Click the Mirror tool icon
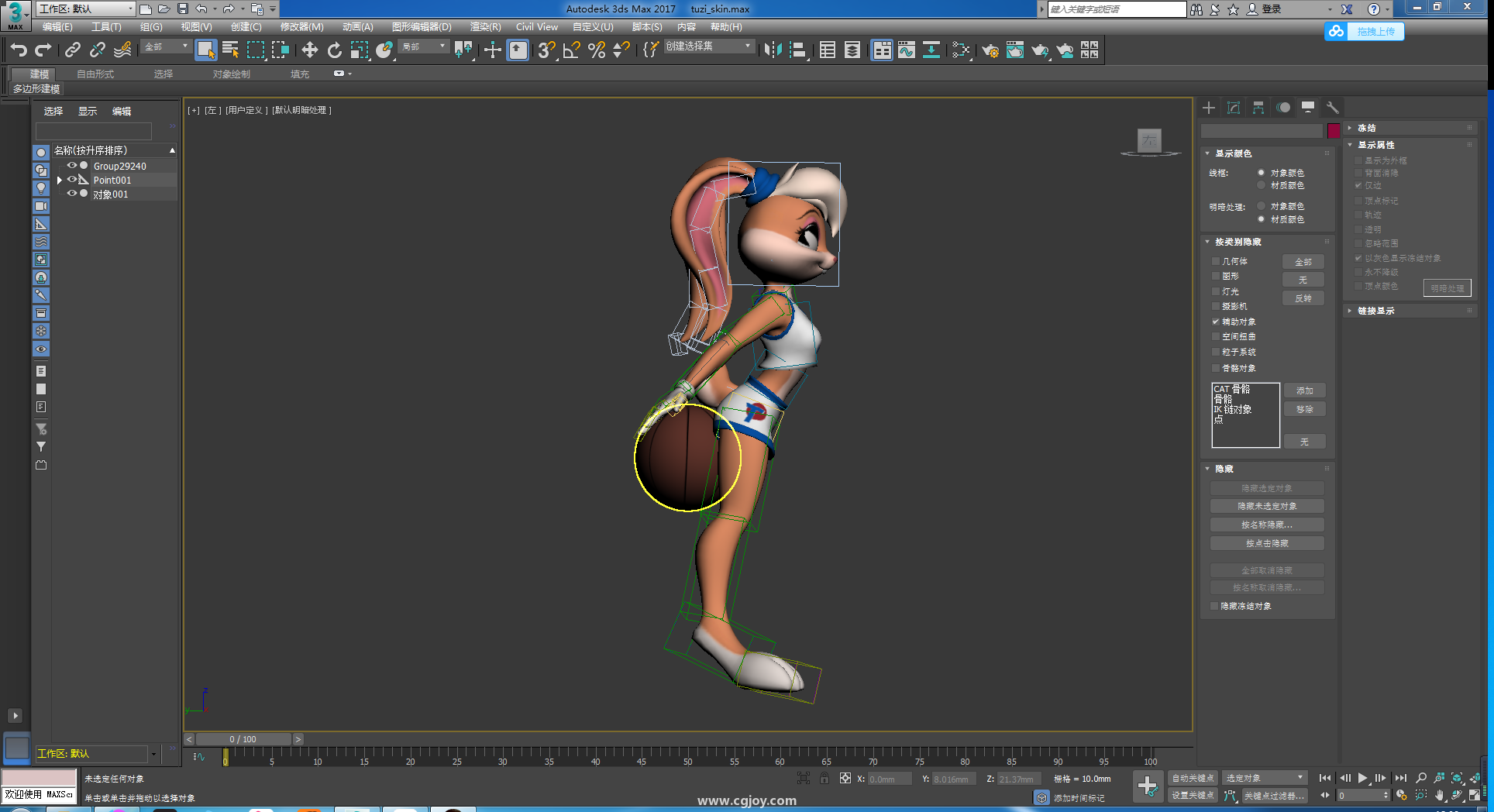This screenshot has width=1494, height=812. (x=773, y=50)
